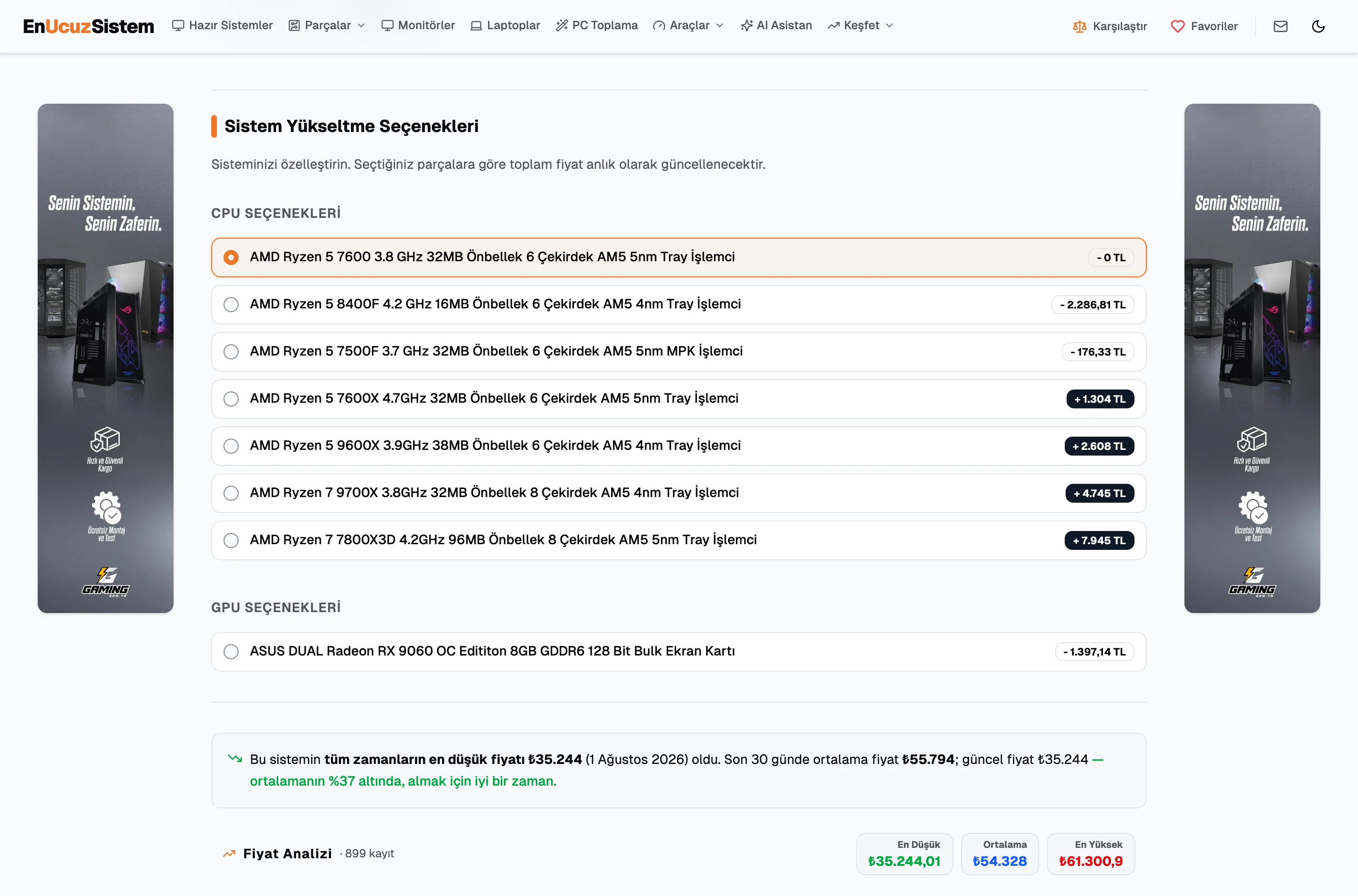Toggle dark mode with the moon icon
Viewport: 1358px width, 896px height.
pyautogui.click(x=1318, y=26)
